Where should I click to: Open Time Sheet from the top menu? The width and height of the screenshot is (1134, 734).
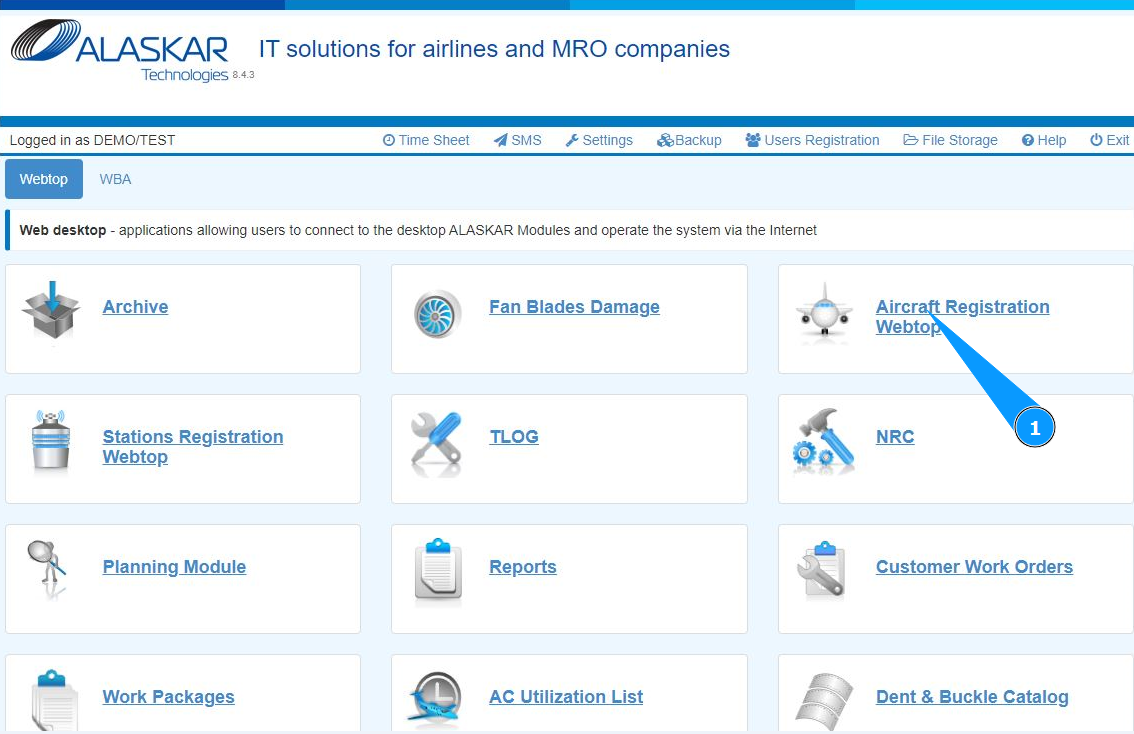[426, 140]
